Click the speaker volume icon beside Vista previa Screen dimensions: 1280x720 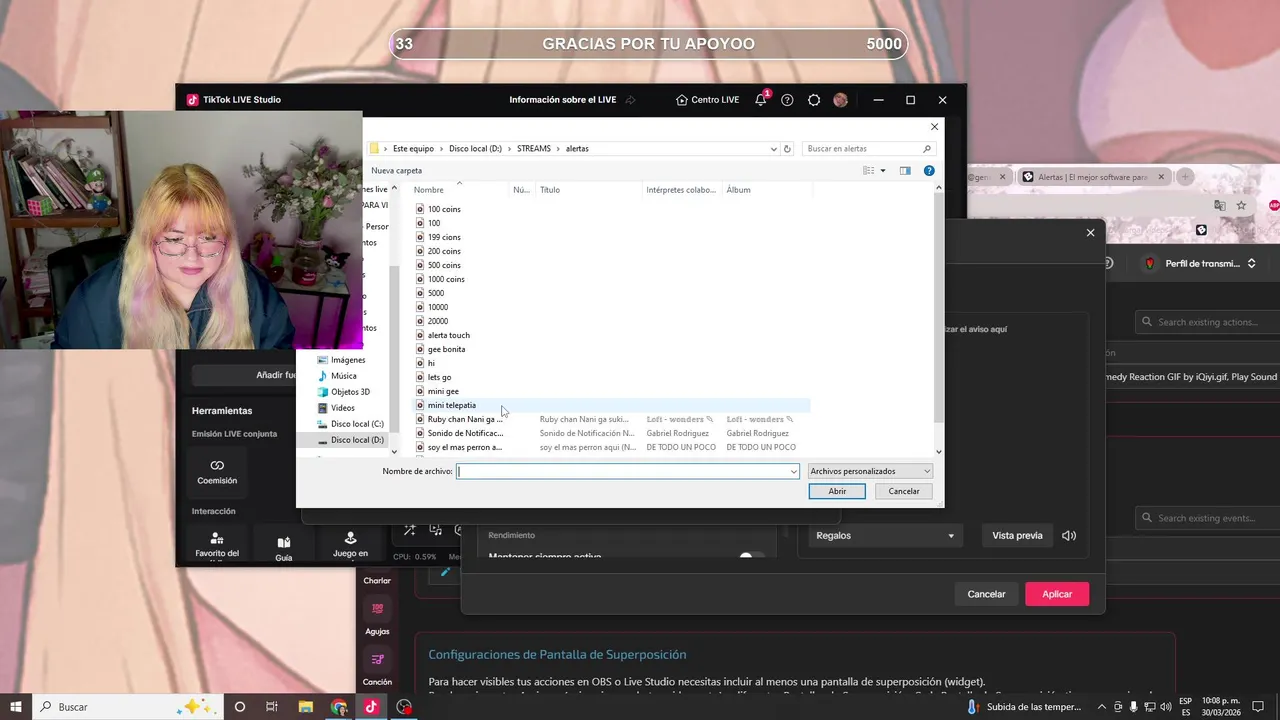(1069, 535)
